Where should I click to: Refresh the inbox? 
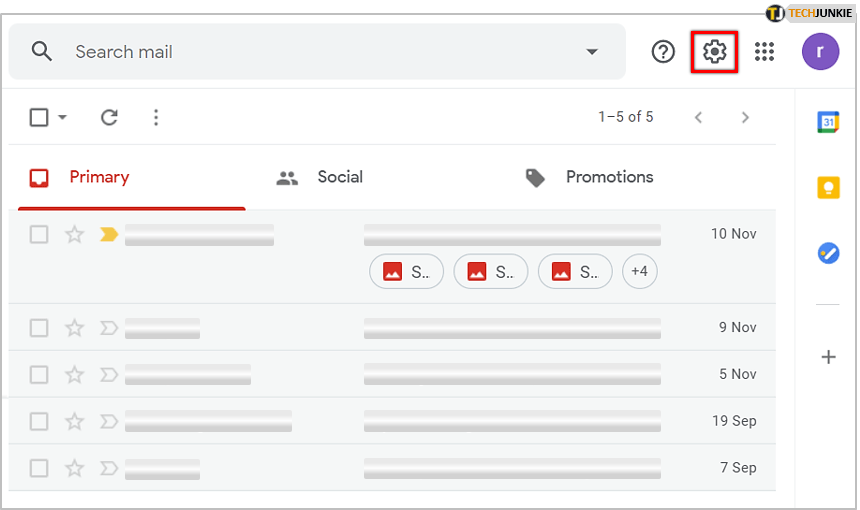(110, 117)
